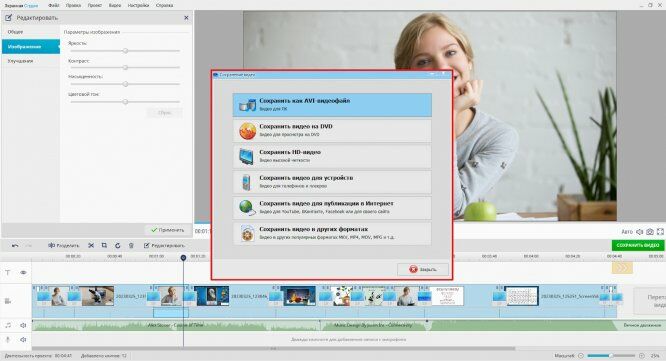The height and width of the screenshot is (361, 666).
Task: Mute the microphone track speaker icon
Action: tap(23, 339)
